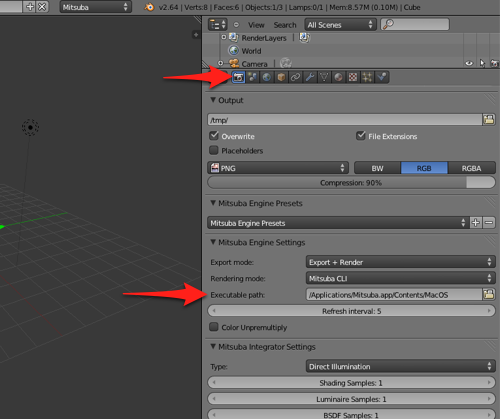
Task: Enable the Placeholders checkbox
Action: pyautogui.click(x=214, y=150)
